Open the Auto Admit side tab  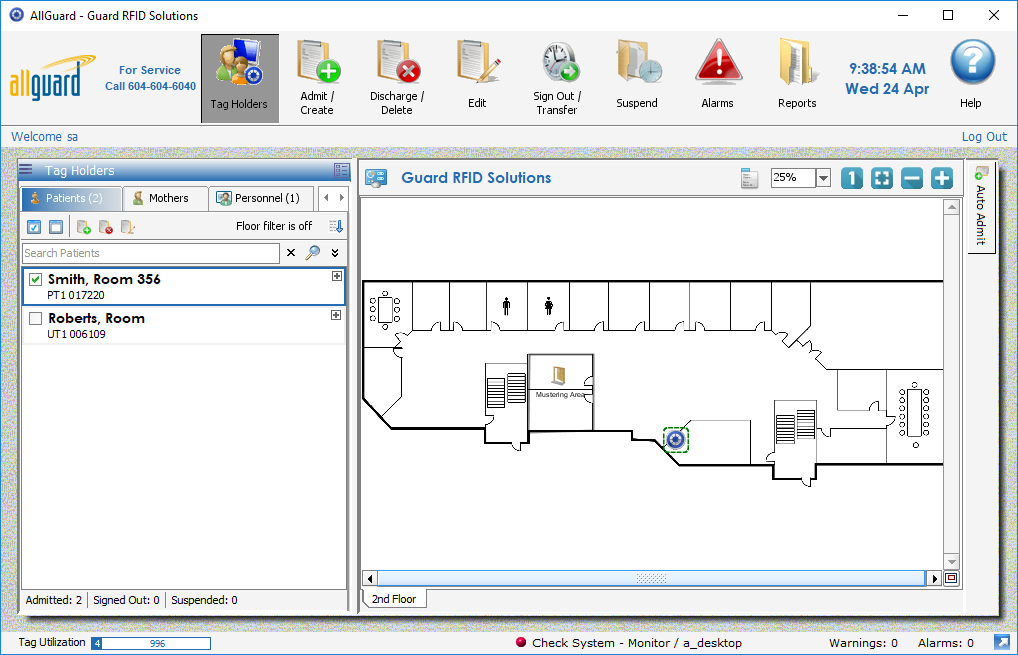(x=980, y=206)
